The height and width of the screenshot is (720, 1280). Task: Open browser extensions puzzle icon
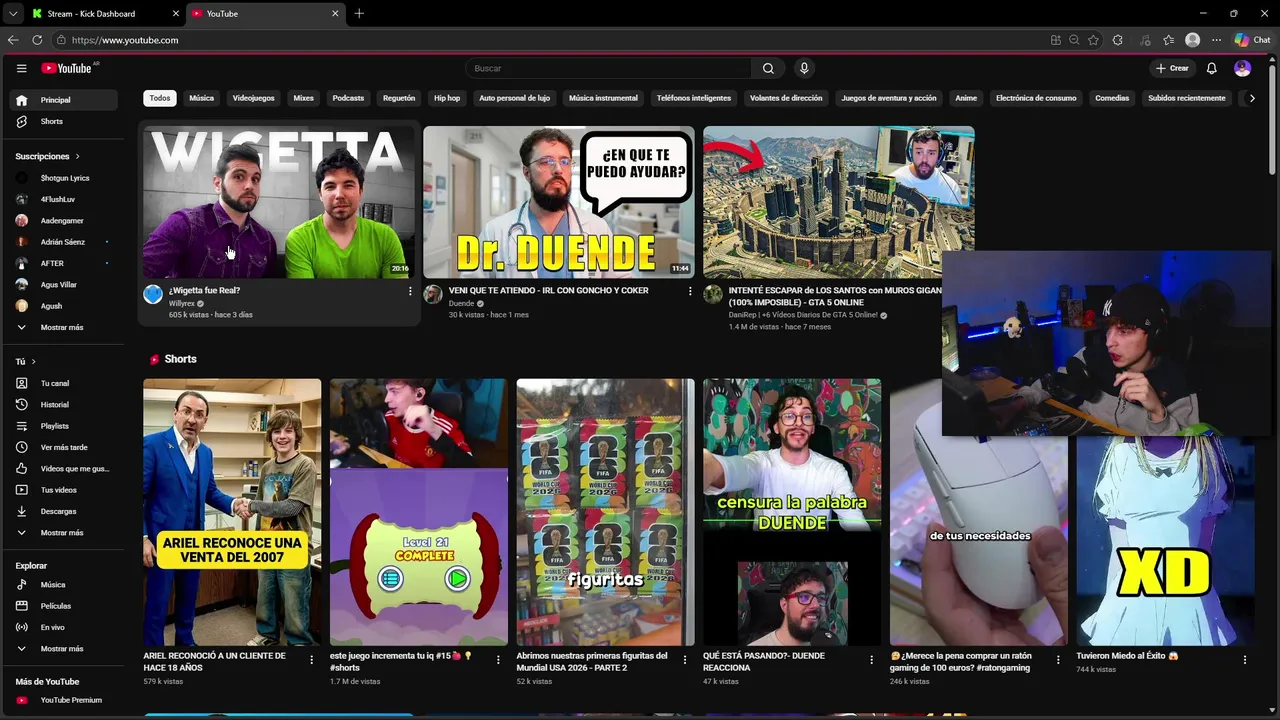coord(1118,40)
